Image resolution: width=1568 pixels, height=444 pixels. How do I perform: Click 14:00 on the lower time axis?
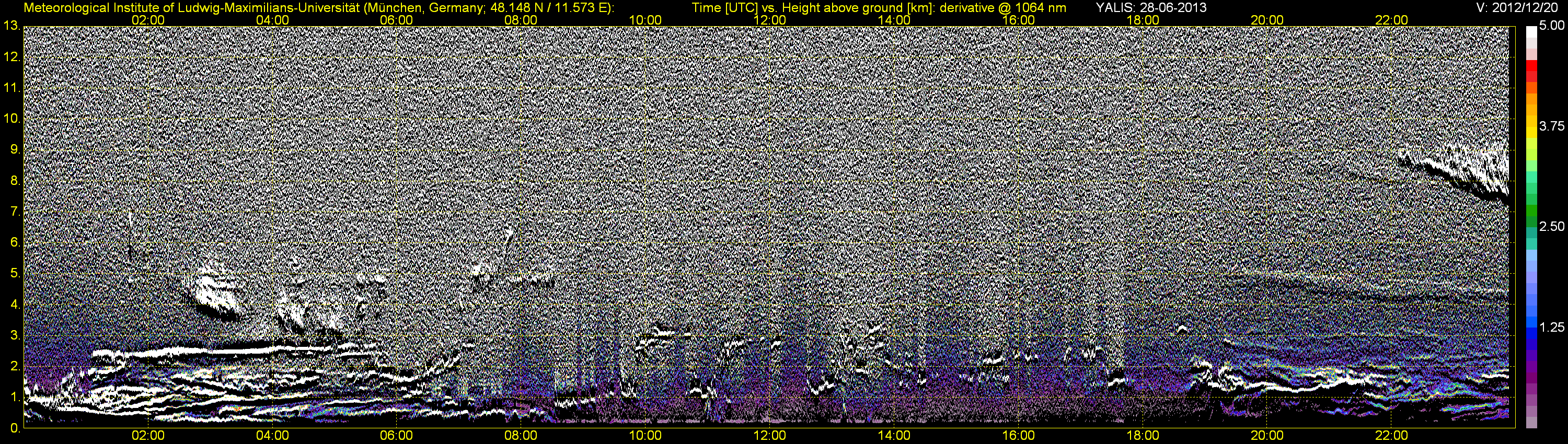[894, 436]
